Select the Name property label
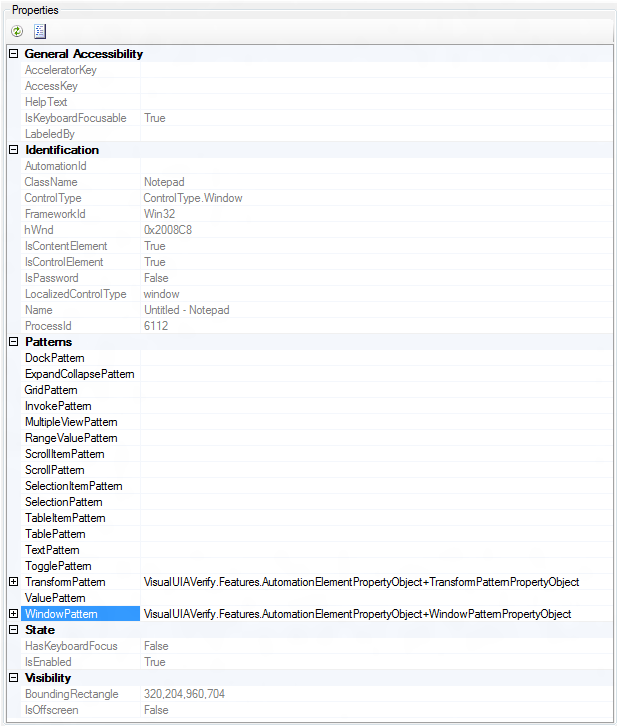This screenshot has width=617, height=726. (38, 310)
